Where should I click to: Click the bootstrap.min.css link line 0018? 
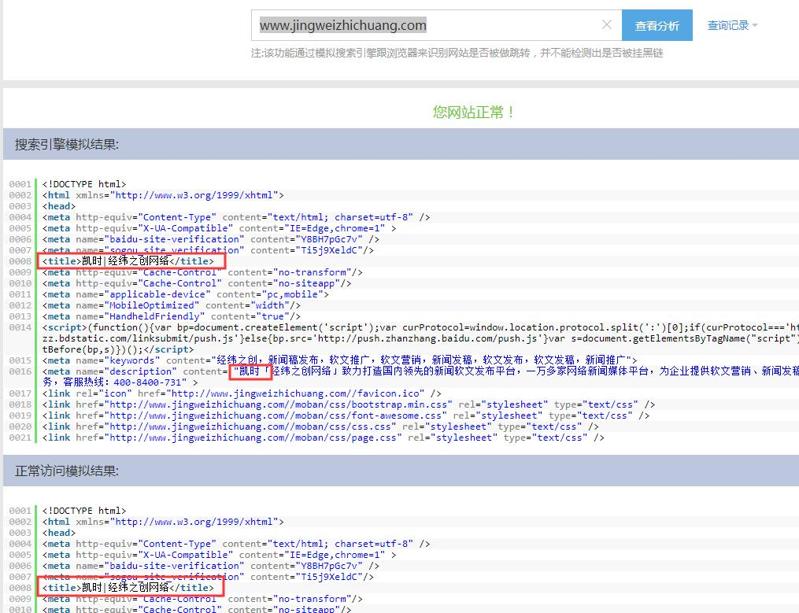[x=349, y=405]
